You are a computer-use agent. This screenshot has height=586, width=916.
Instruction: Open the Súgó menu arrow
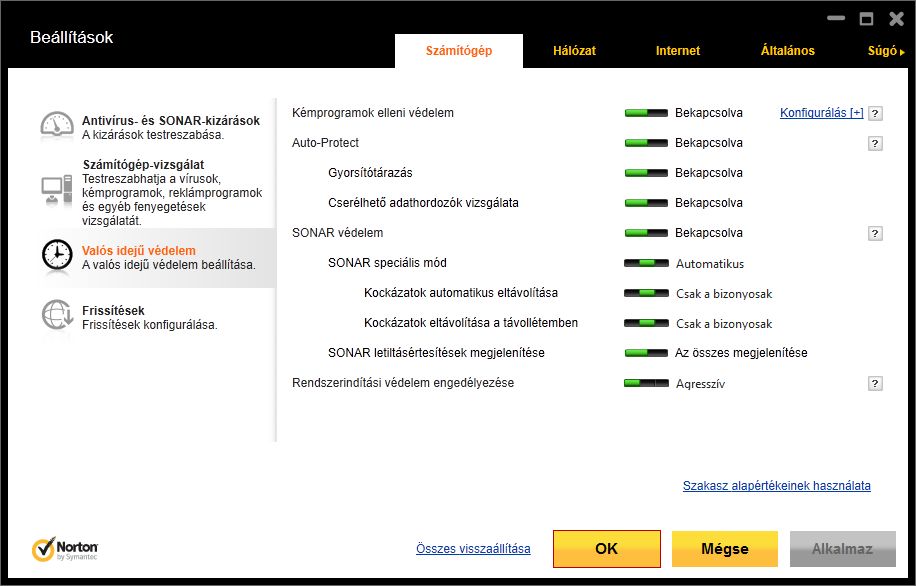(x=903, y=53)
